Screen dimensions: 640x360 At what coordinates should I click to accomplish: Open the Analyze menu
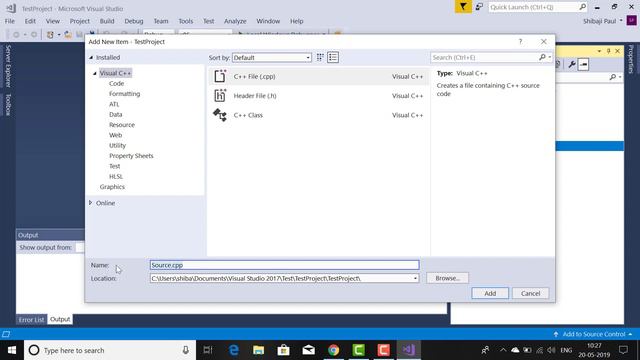click(235, 21)
